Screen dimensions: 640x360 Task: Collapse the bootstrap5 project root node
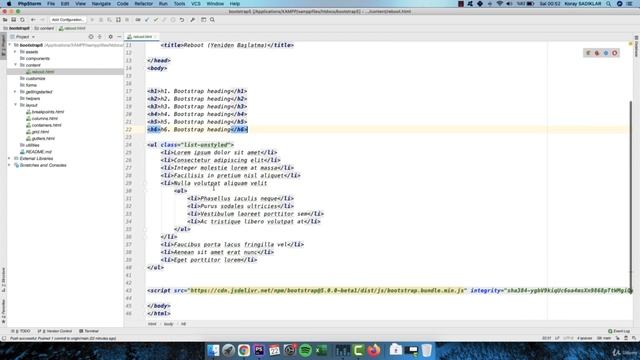[x=10, y=45]
